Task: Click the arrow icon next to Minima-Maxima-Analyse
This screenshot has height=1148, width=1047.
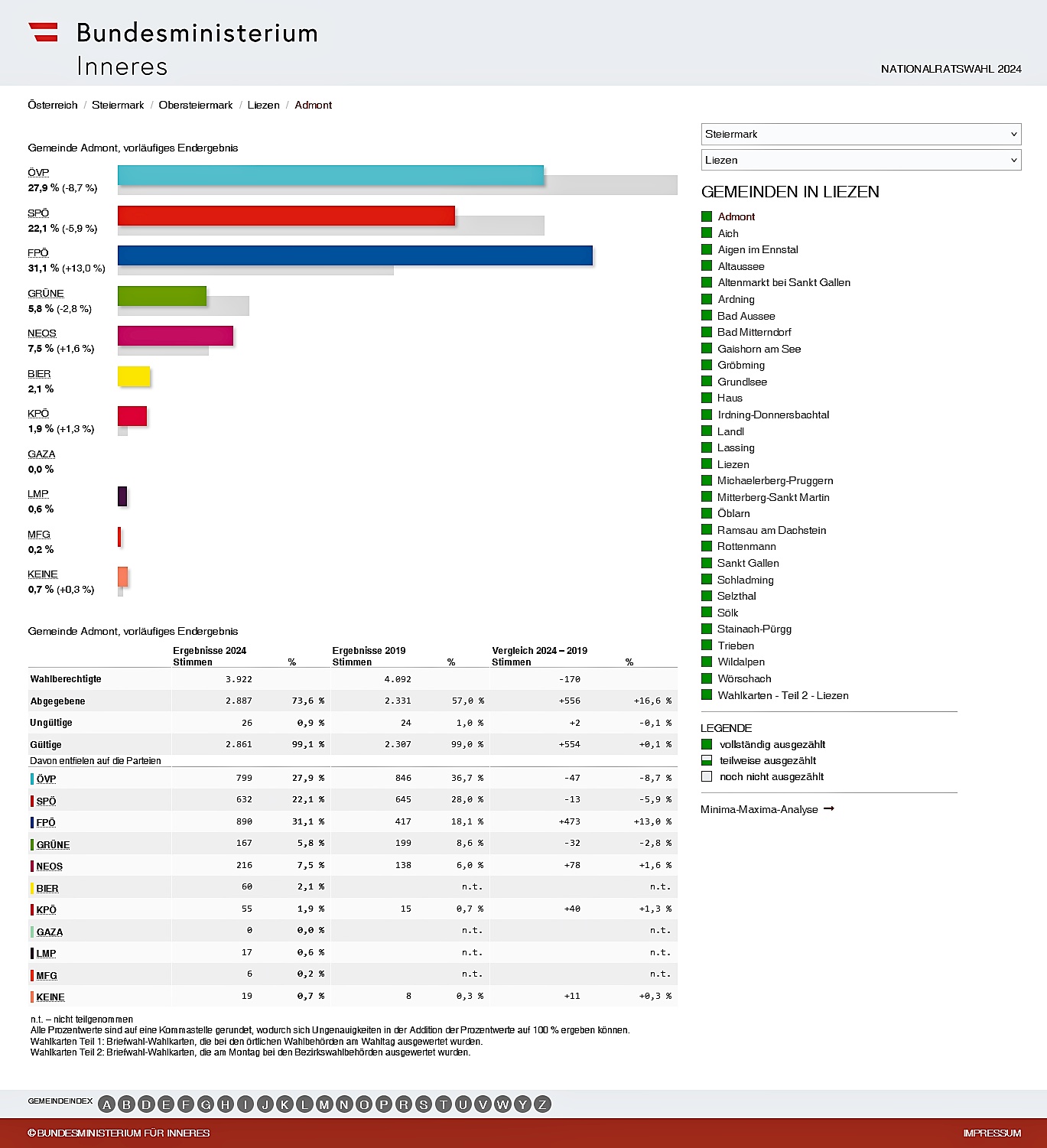Action: tap(829, 808)
